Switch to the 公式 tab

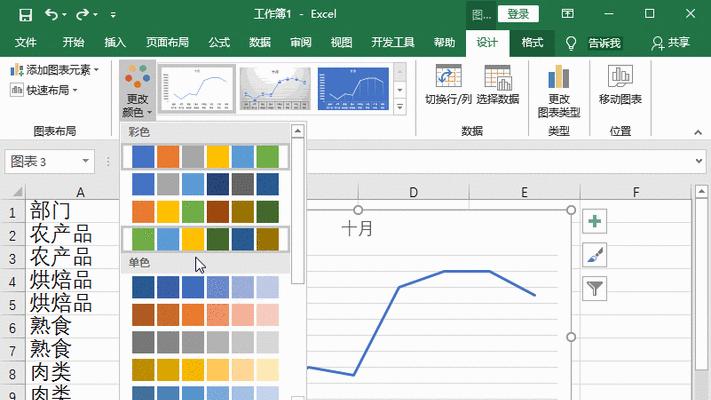(219, 43)
